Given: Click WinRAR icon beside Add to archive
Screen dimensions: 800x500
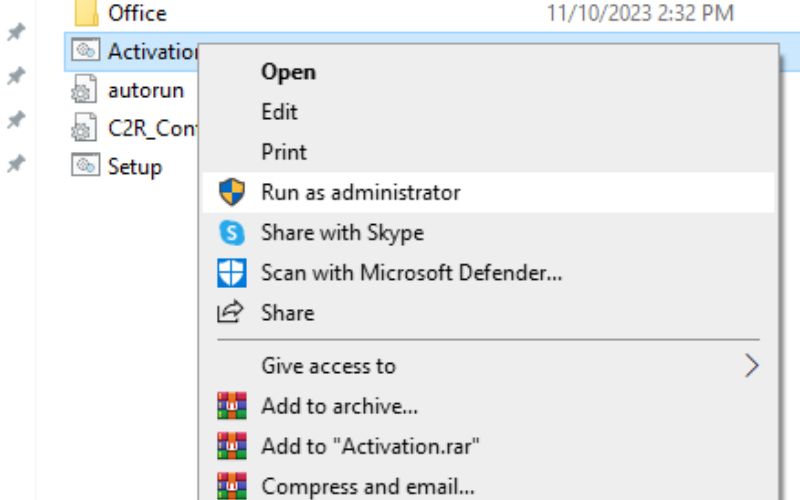Looking at the screenshot, I should coord(232,406).
